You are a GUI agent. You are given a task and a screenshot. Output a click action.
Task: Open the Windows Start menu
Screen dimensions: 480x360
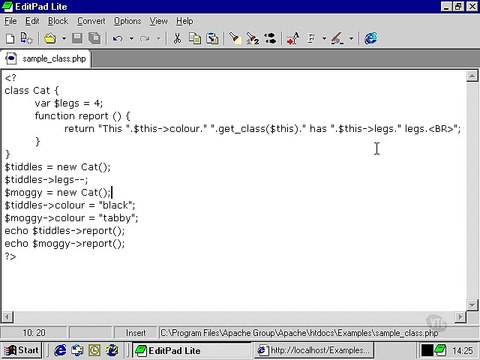(22, 350)
